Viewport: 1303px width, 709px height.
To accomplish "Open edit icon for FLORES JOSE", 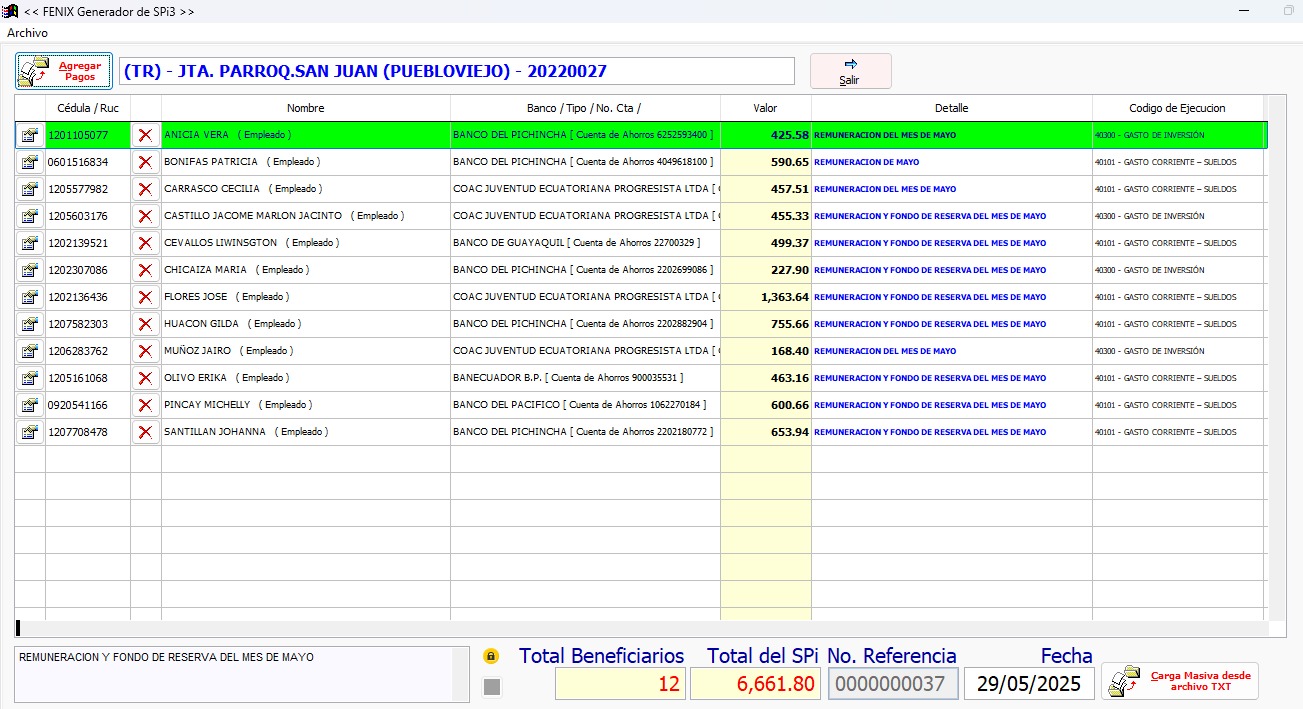I will click(30, 297).
